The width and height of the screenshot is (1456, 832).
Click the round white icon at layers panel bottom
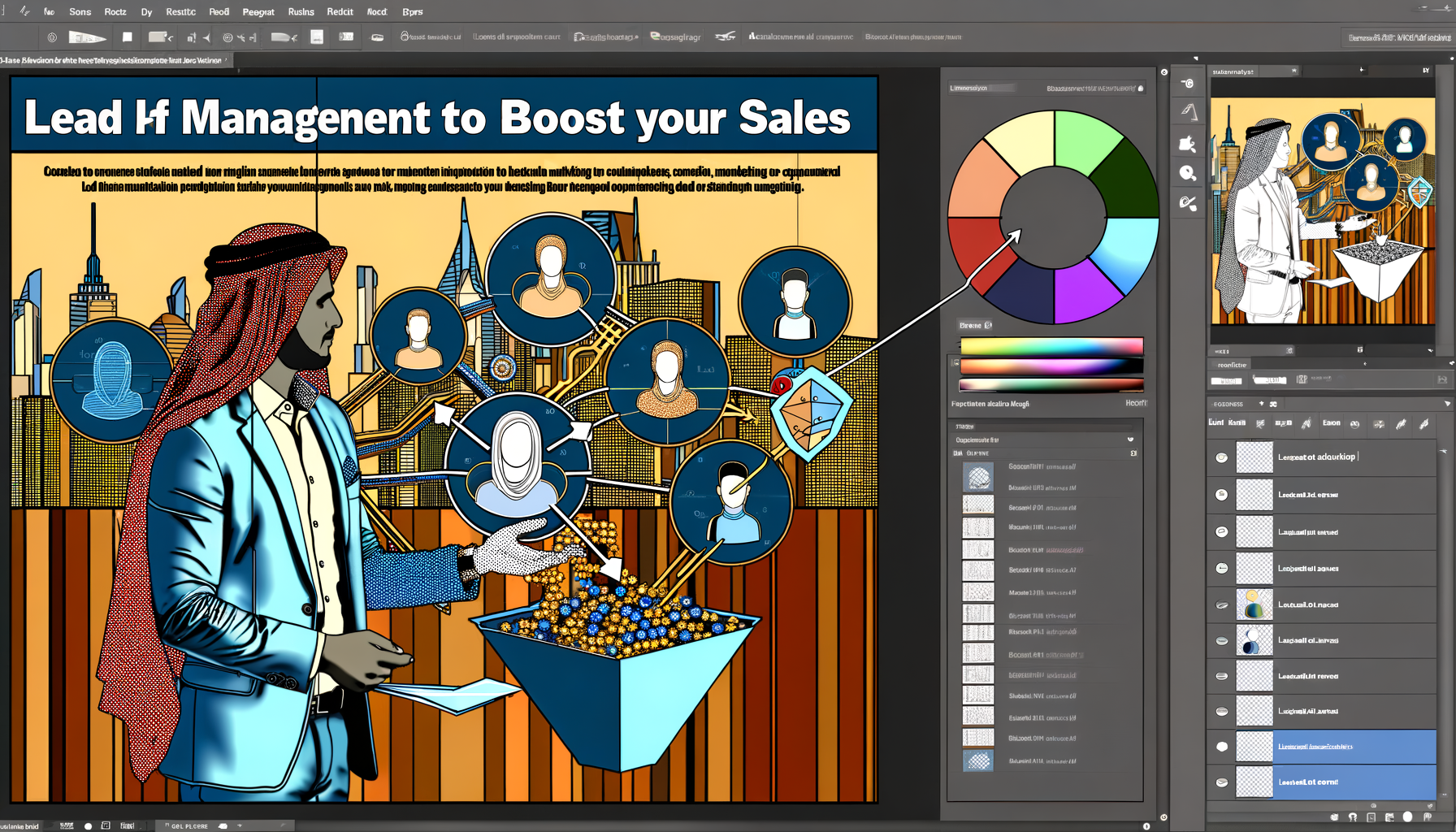(x=1407, y=817)
